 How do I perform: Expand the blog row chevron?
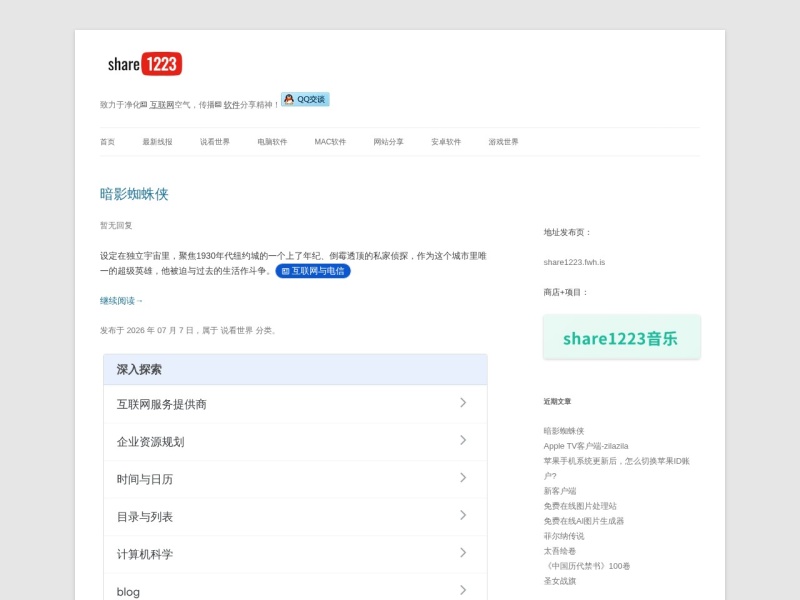(463, 590)
